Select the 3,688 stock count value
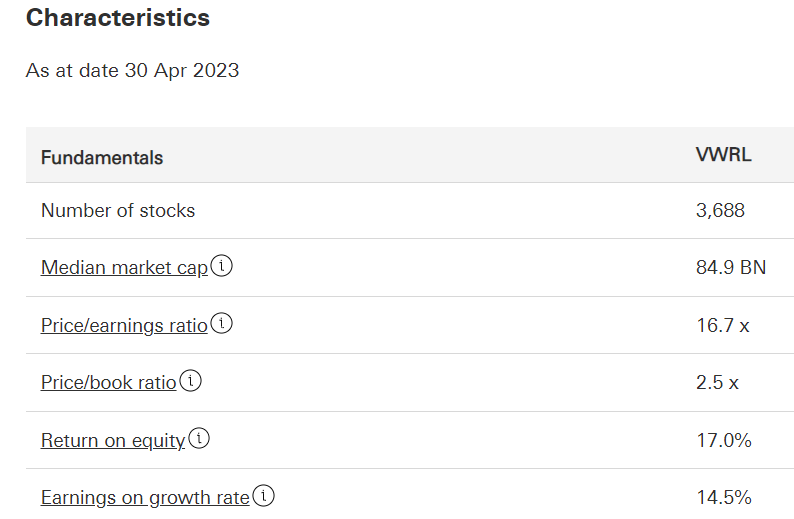 720,210
